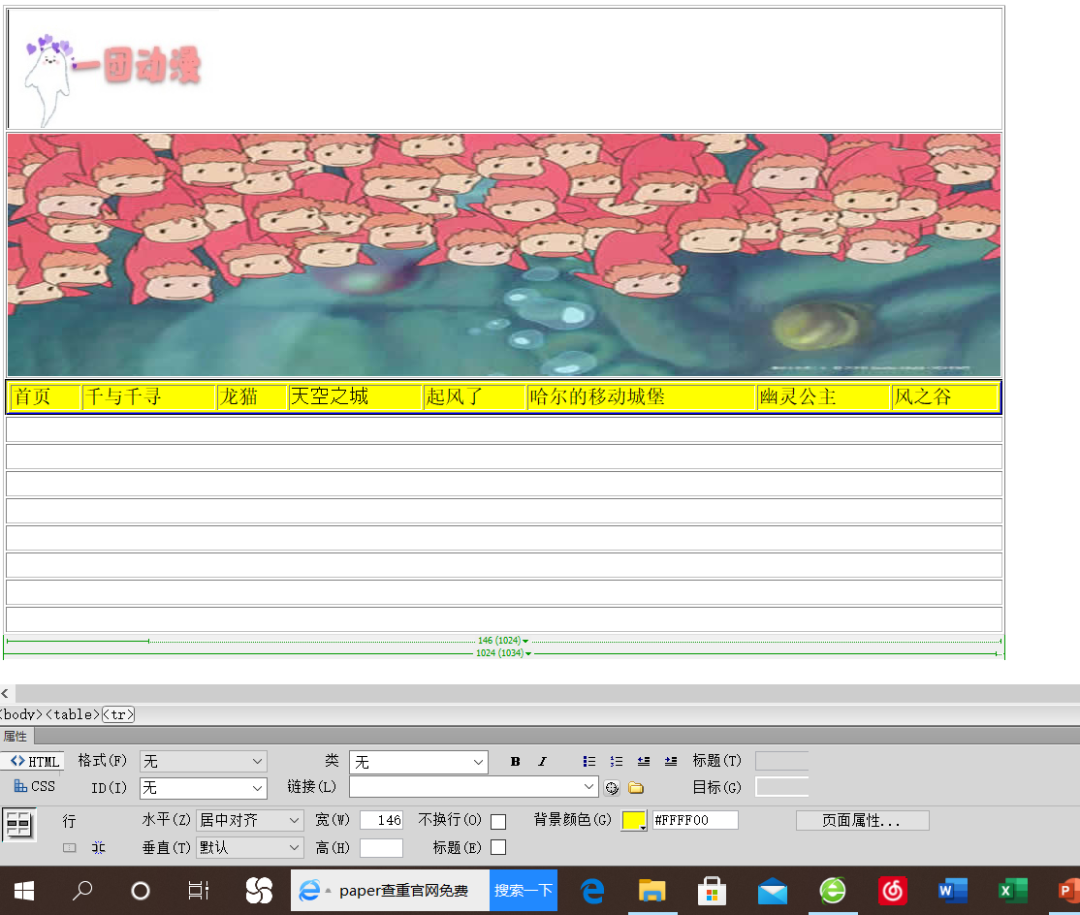Click the 龙猫 navigation cell
The width and height of the screenshot is (1080, 915).
pos(252,397)
